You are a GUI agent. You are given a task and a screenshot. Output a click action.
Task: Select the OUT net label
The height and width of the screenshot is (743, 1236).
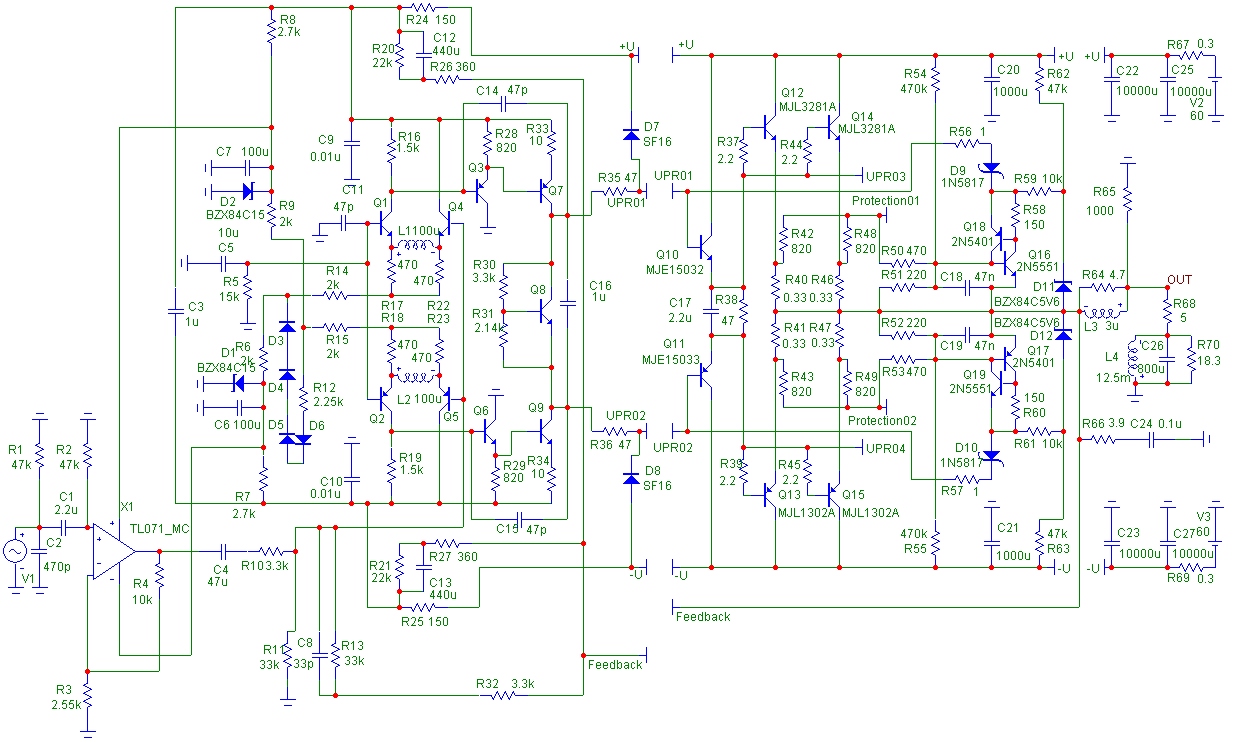click(x=1179, y=278)
